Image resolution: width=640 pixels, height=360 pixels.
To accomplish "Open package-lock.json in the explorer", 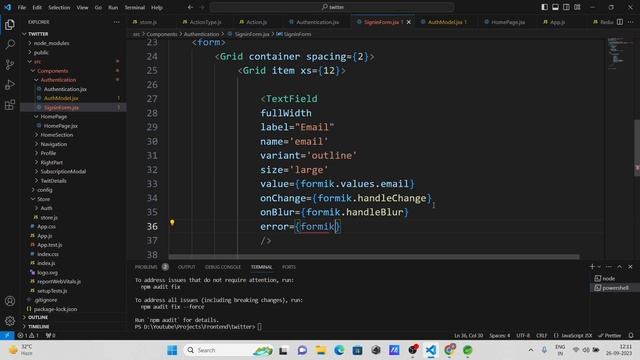I will [56, 309].
